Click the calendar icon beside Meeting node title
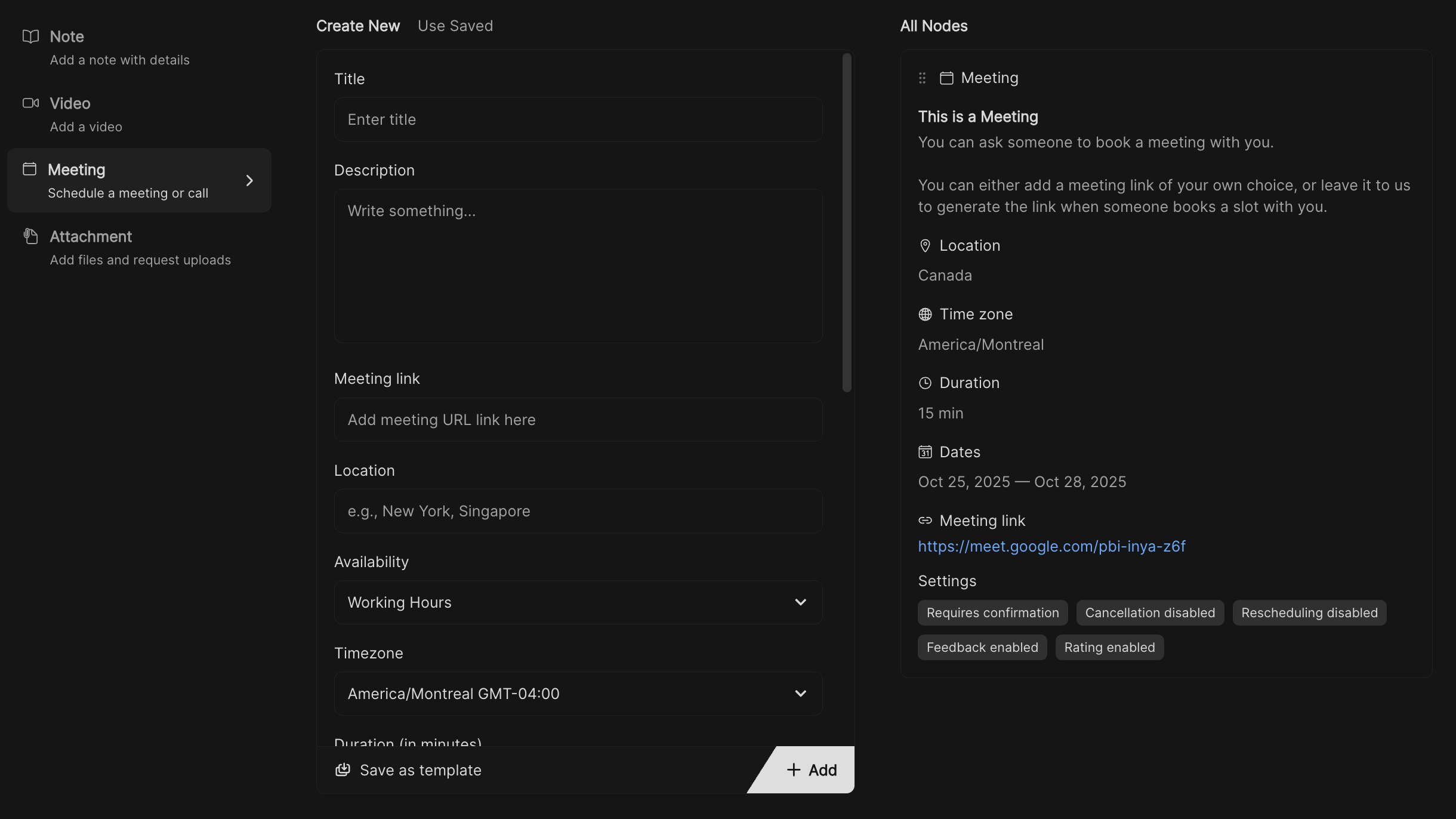1456x819 pixels. pyautogui.click(x=946, y=78)
